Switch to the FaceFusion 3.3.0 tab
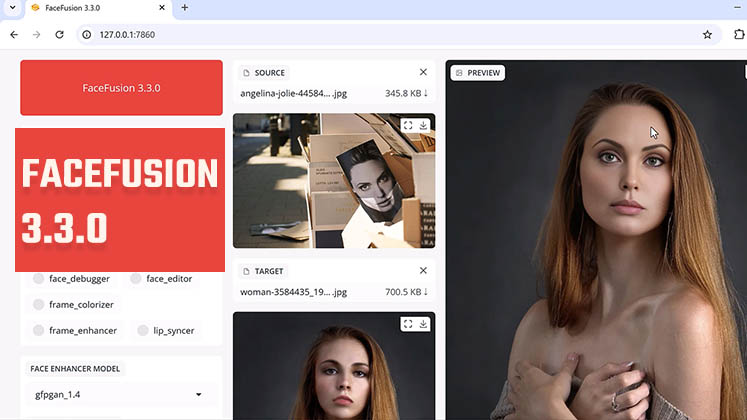747x420 pixels. pyautogui.click(x=99, y=8)
